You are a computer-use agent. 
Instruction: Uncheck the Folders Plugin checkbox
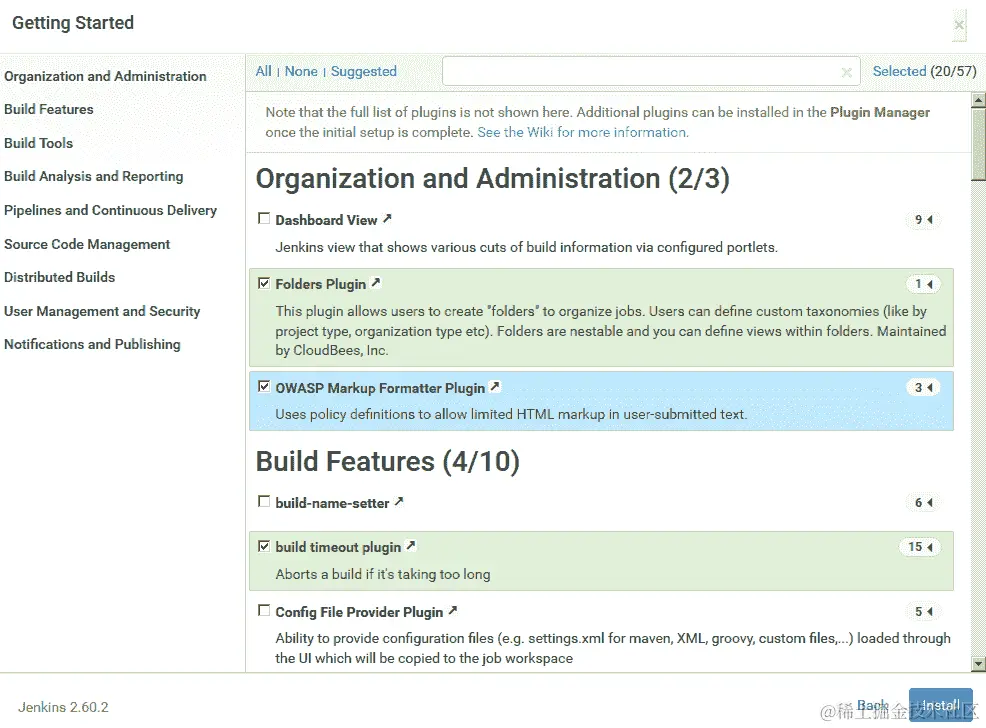click(264, 283)
